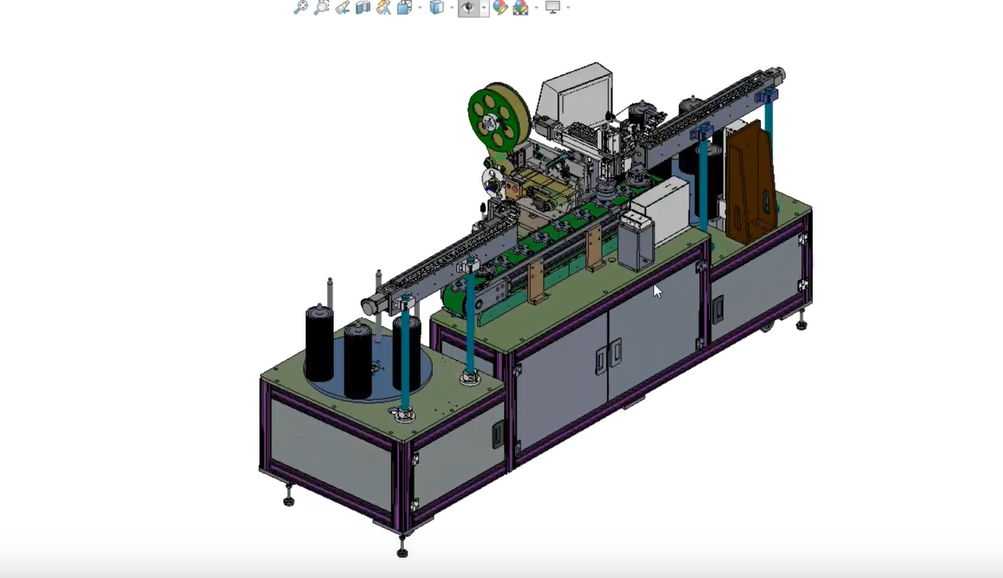Expand the View Orientation dropdown arrow
Screen dimensions: 1003x578
[420, 7]
